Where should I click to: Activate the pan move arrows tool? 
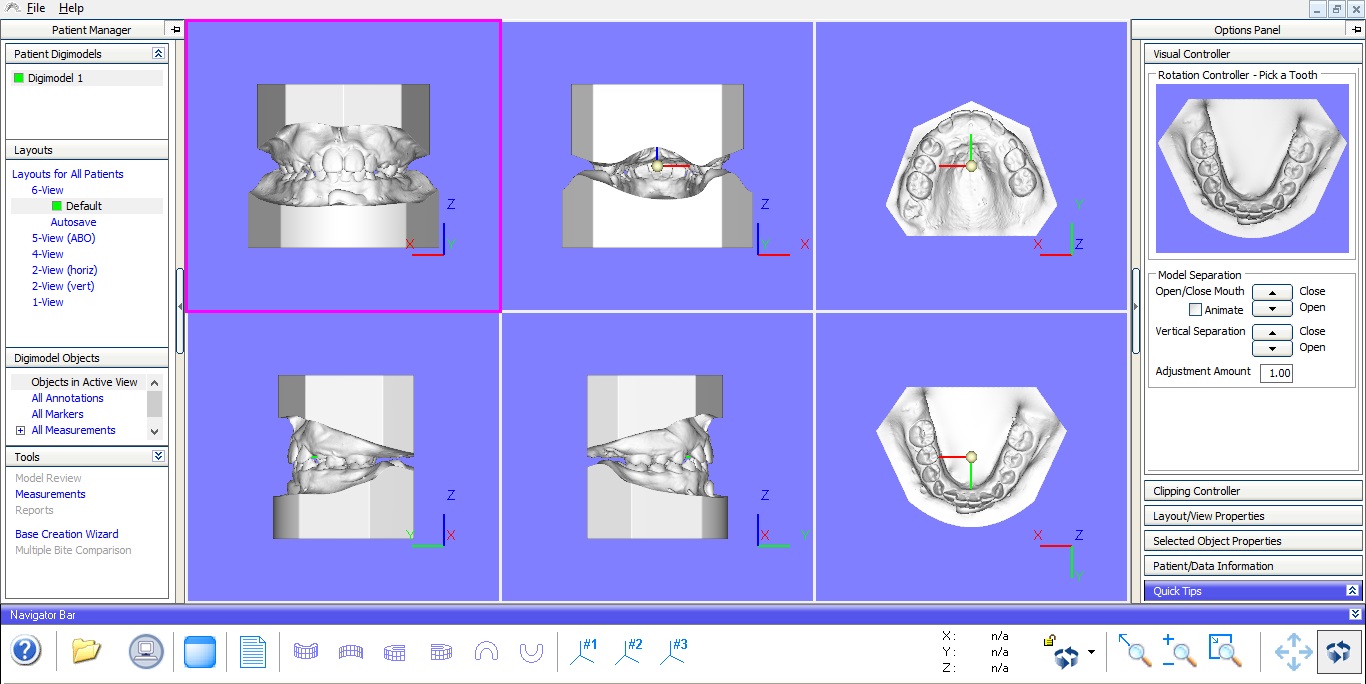coord(1293,652)
